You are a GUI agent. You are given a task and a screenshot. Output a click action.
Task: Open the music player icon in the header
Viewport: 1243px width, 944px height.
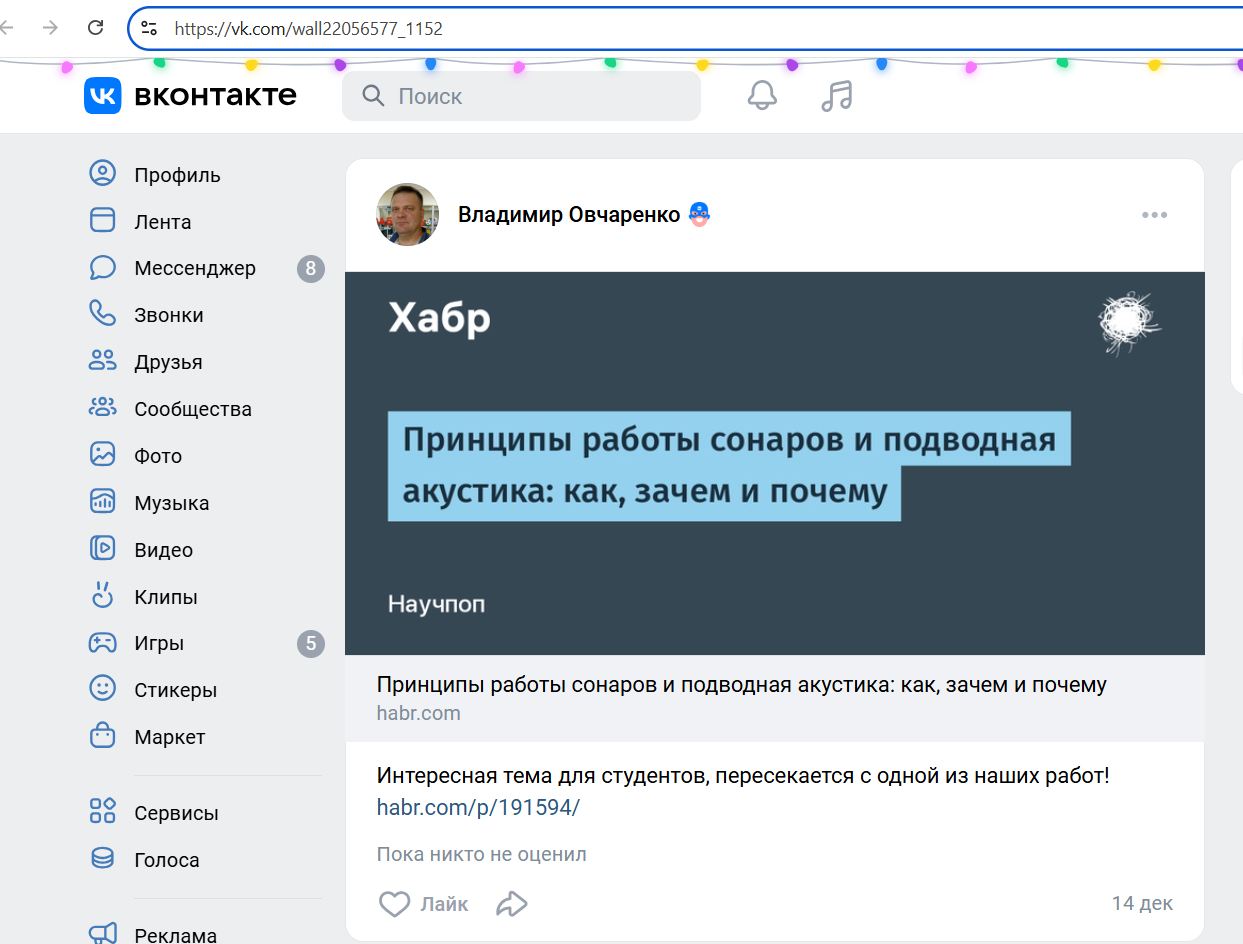coord(836,94)
